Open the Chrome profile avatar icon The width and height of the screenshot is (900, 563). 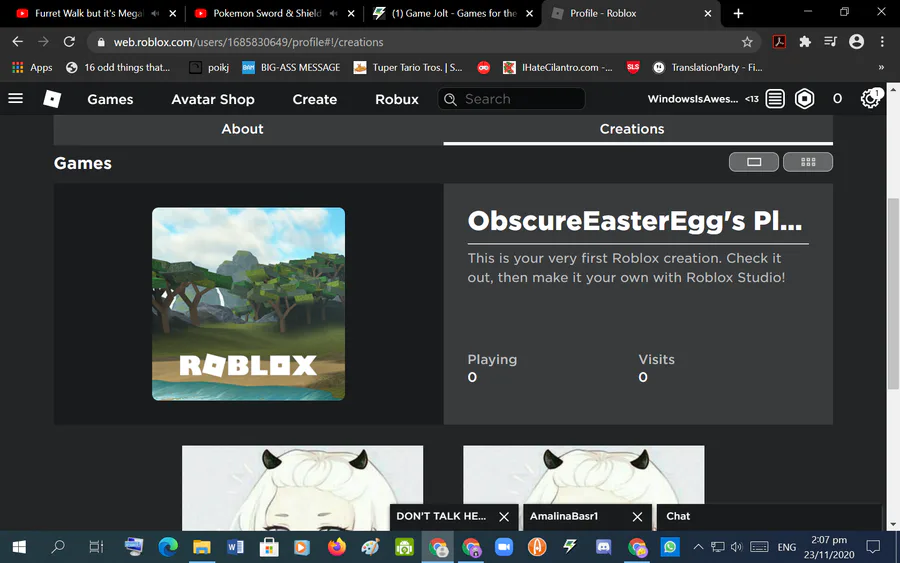pyautogui.click(x=856, y=42)
